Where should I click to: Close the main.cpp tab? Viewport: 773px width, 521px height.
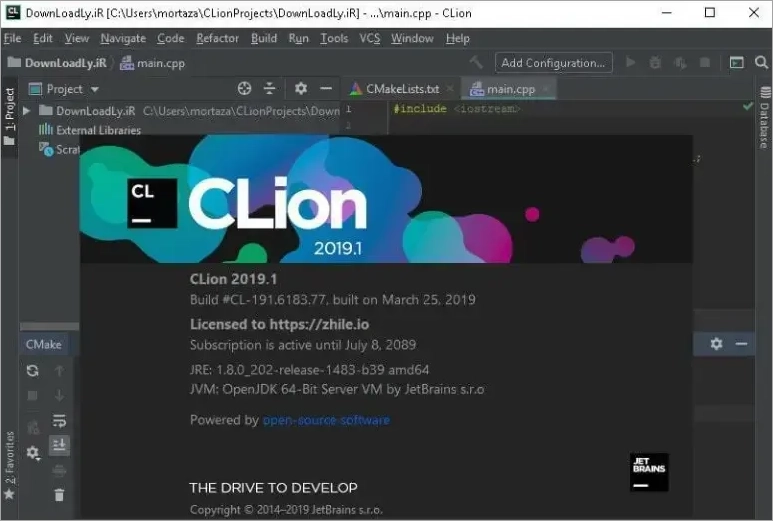pos(545,89)
